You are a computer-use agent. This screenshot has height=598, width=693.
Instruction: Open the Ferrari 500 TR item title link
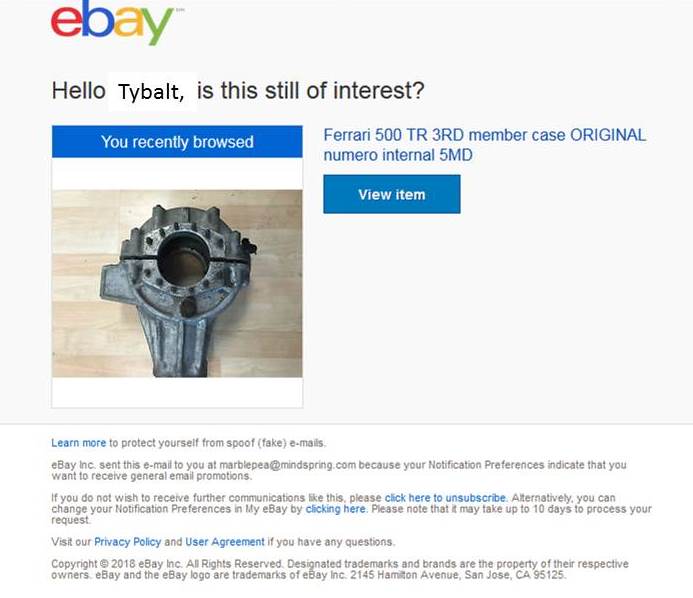484,145
